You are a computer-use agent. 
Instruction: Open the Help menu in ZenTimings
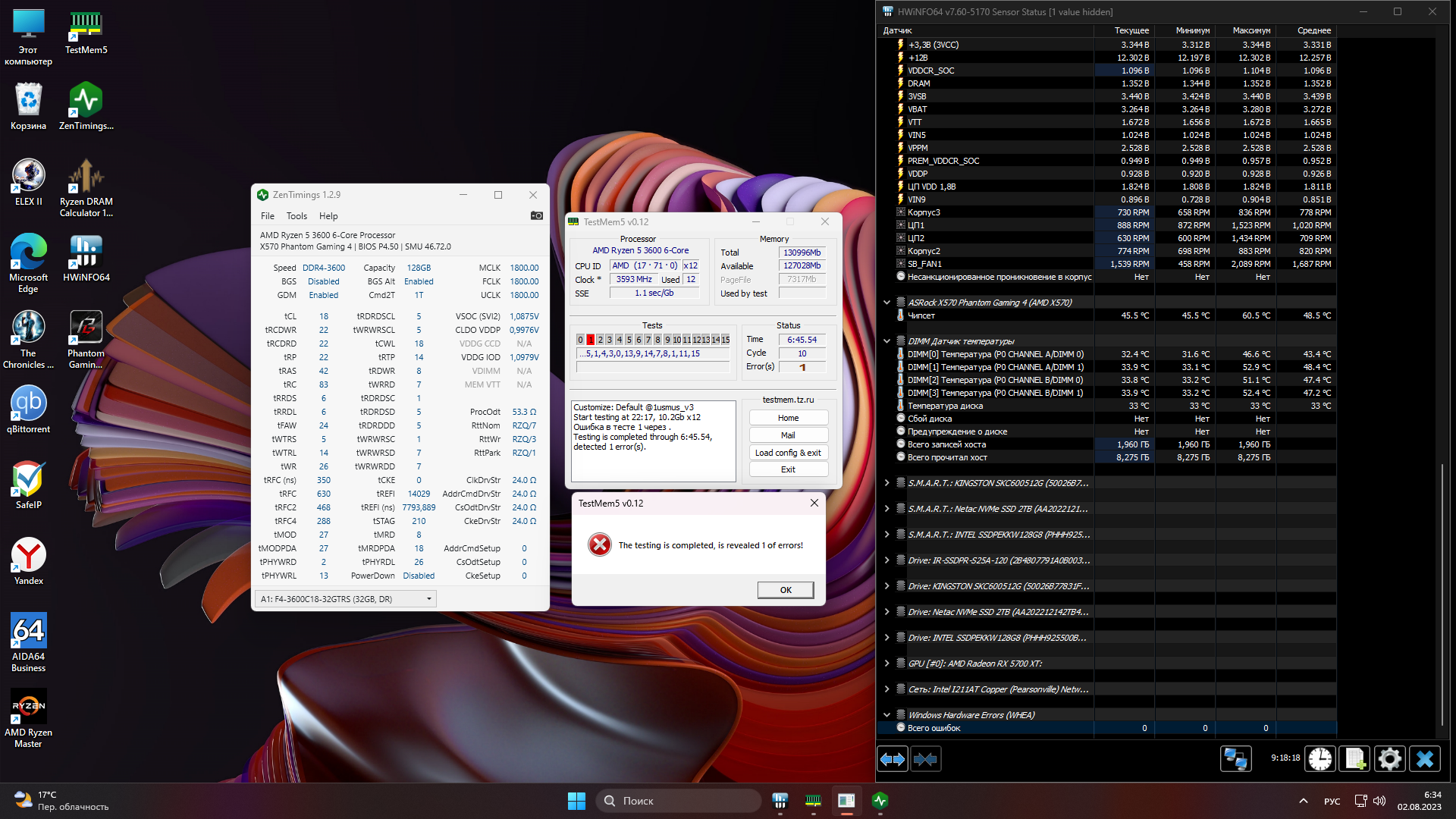click(328, 216)
